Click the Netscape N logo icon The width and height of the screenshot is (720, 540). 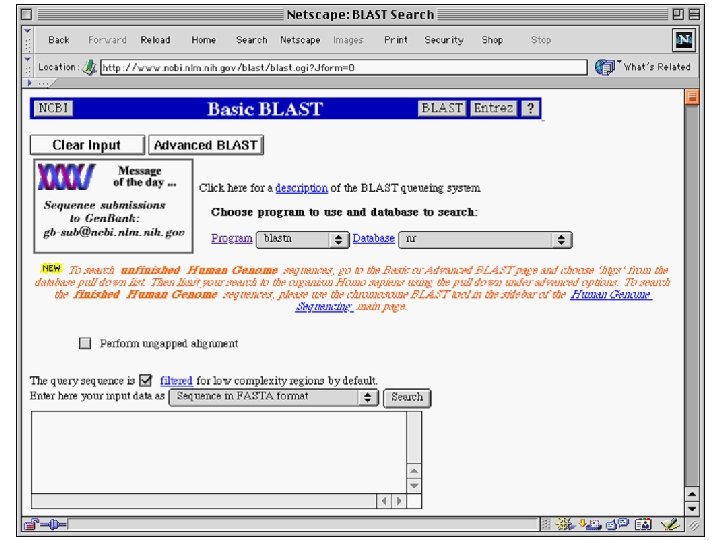pyautogui.click(x=684, y=40)
